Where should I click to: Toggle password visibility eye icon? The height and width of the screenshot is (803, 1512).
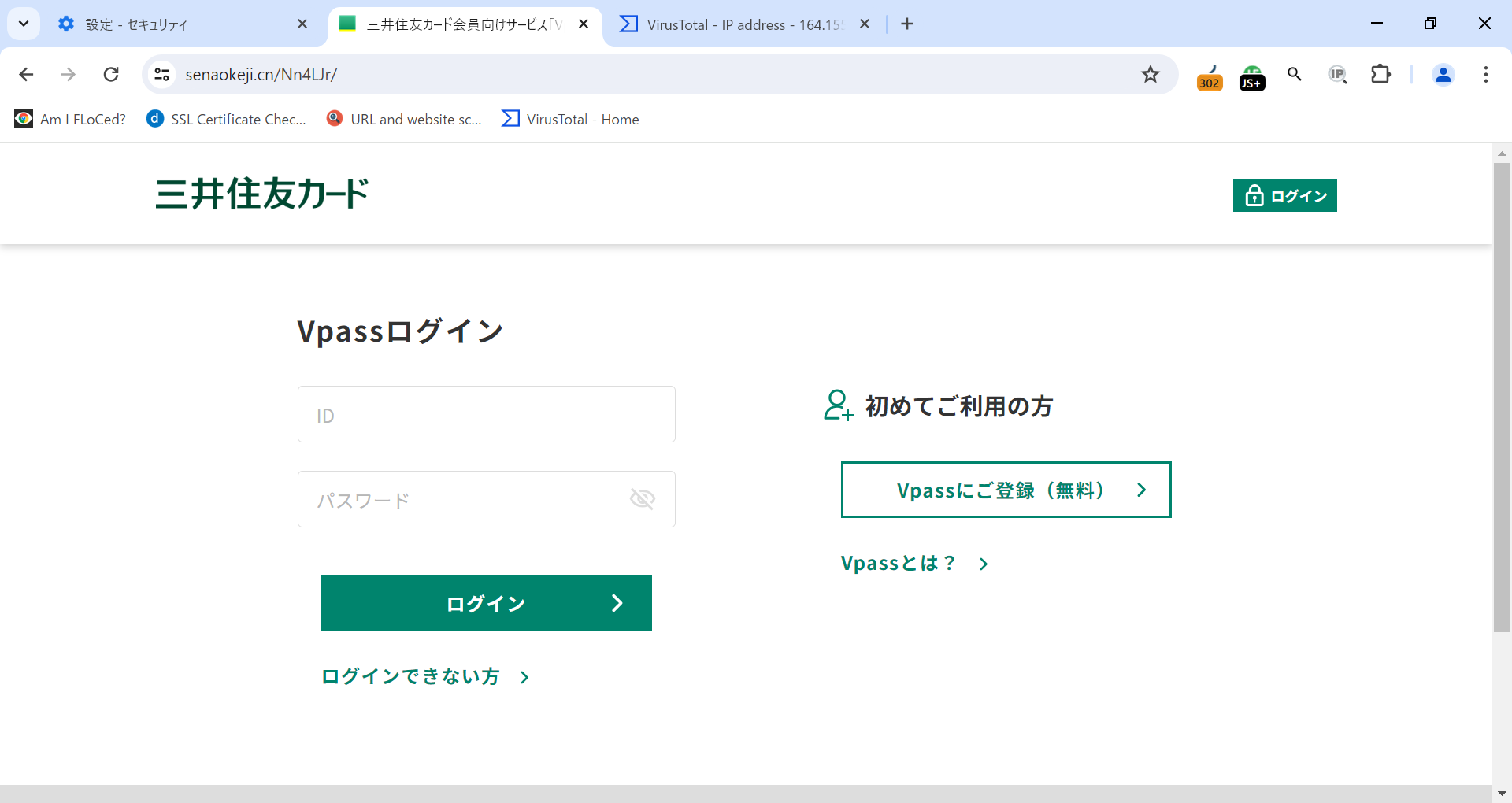tap(643, 498)
